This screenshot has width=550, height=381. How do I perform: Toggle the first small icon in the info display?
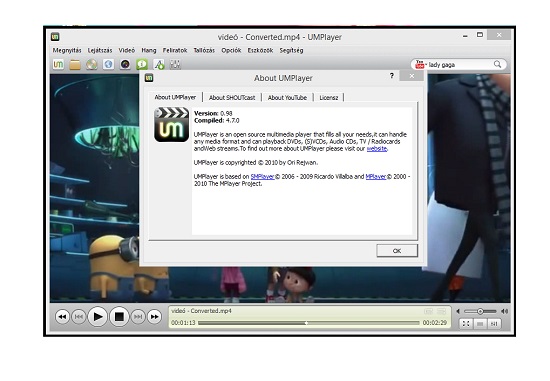point(428,311)
